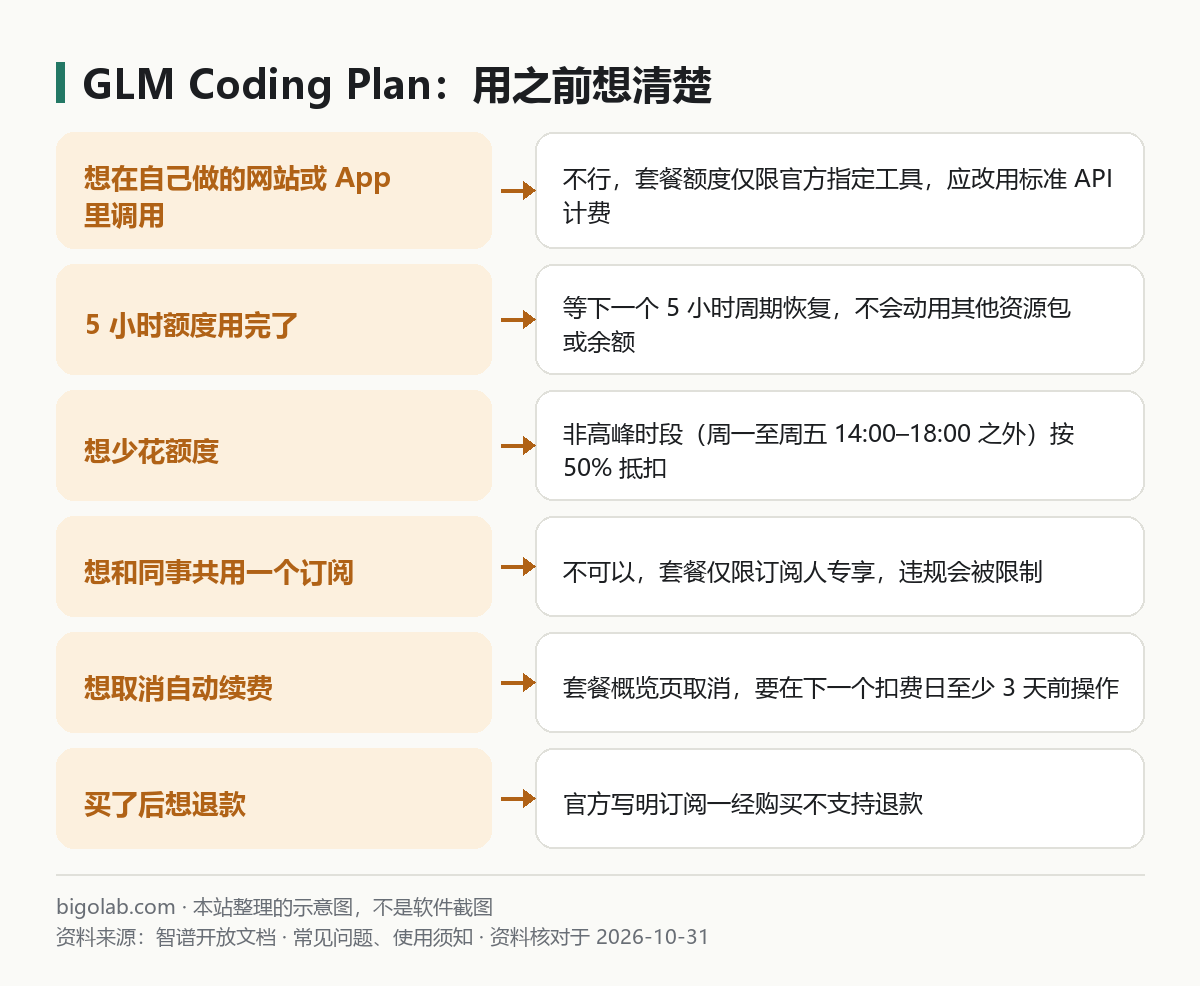Screen dimensions: 1200x986
Task: Select the card "想取消自动续费"
Action: click(274, 682)
